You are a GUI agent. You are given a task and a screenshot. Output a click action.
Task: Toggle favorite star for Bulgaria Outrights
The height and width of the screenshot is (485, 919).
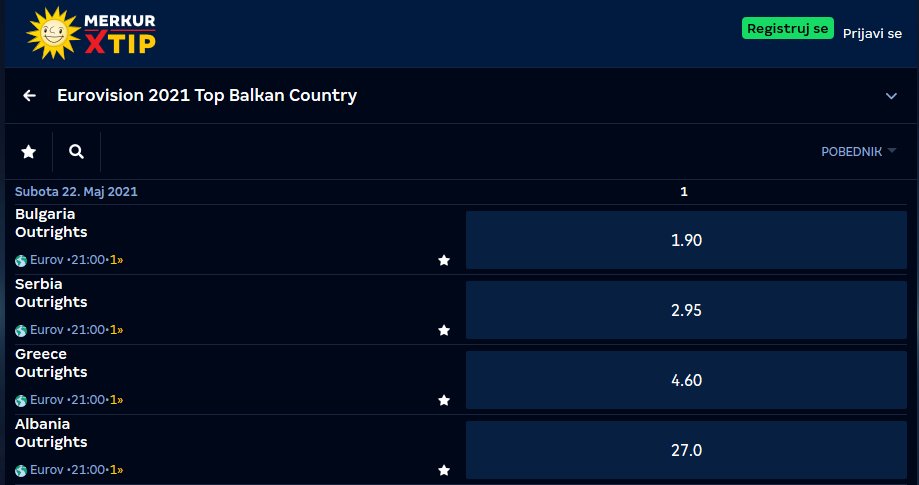click(x=444, y=260)
